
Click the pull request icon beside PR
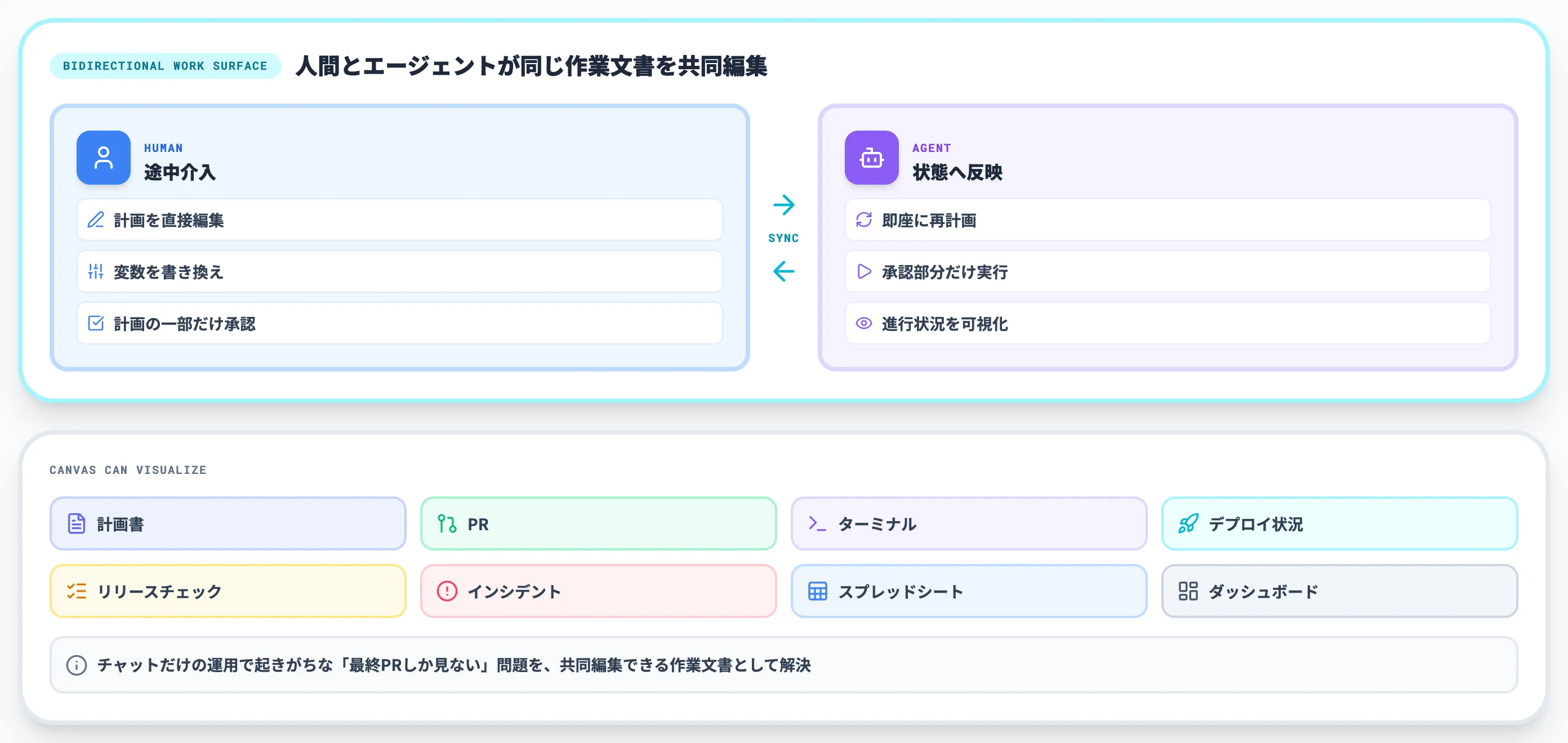click(447, 524)
